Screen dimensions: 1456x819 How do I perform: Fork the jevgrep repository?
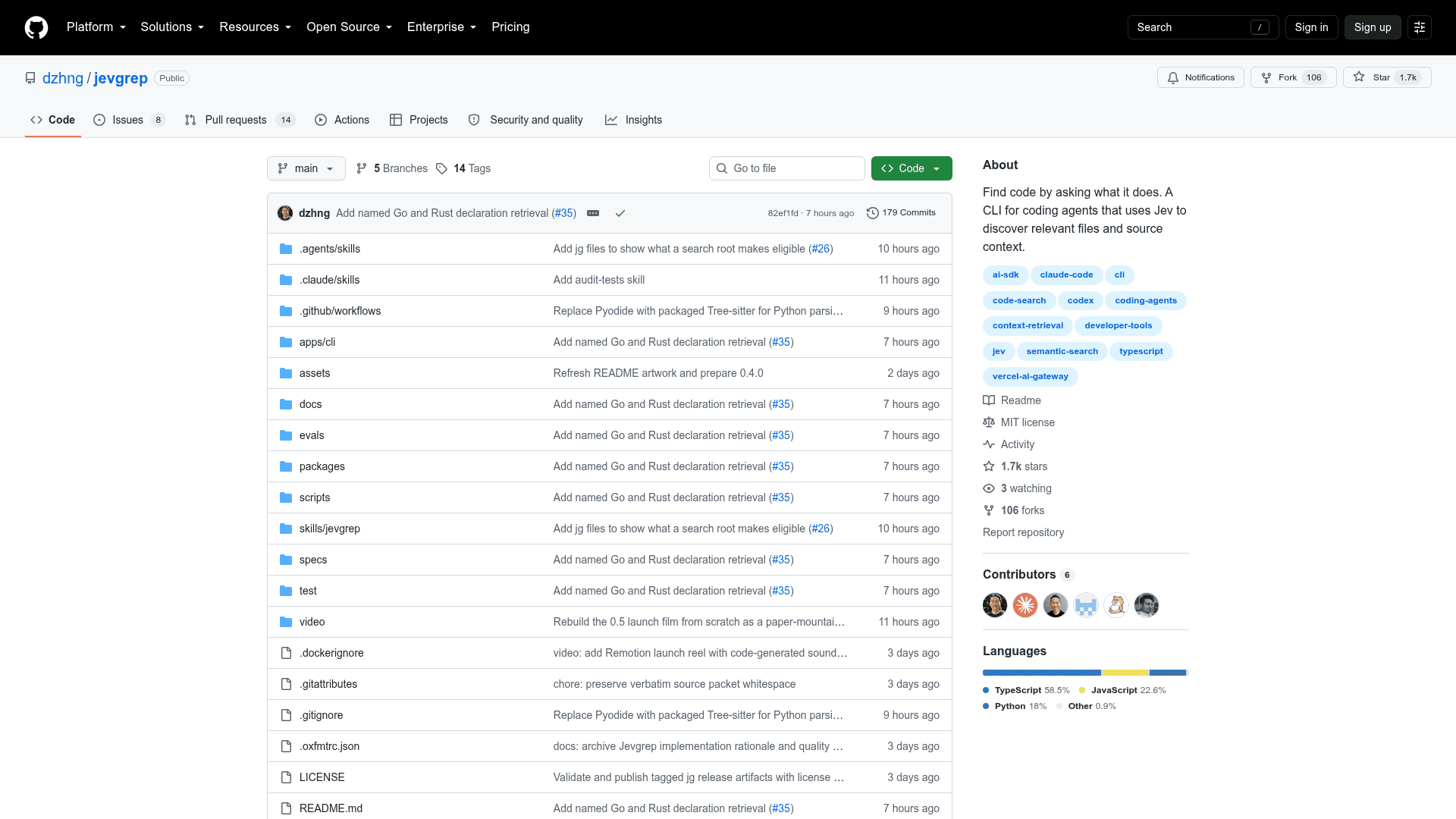coord(1293,77)
